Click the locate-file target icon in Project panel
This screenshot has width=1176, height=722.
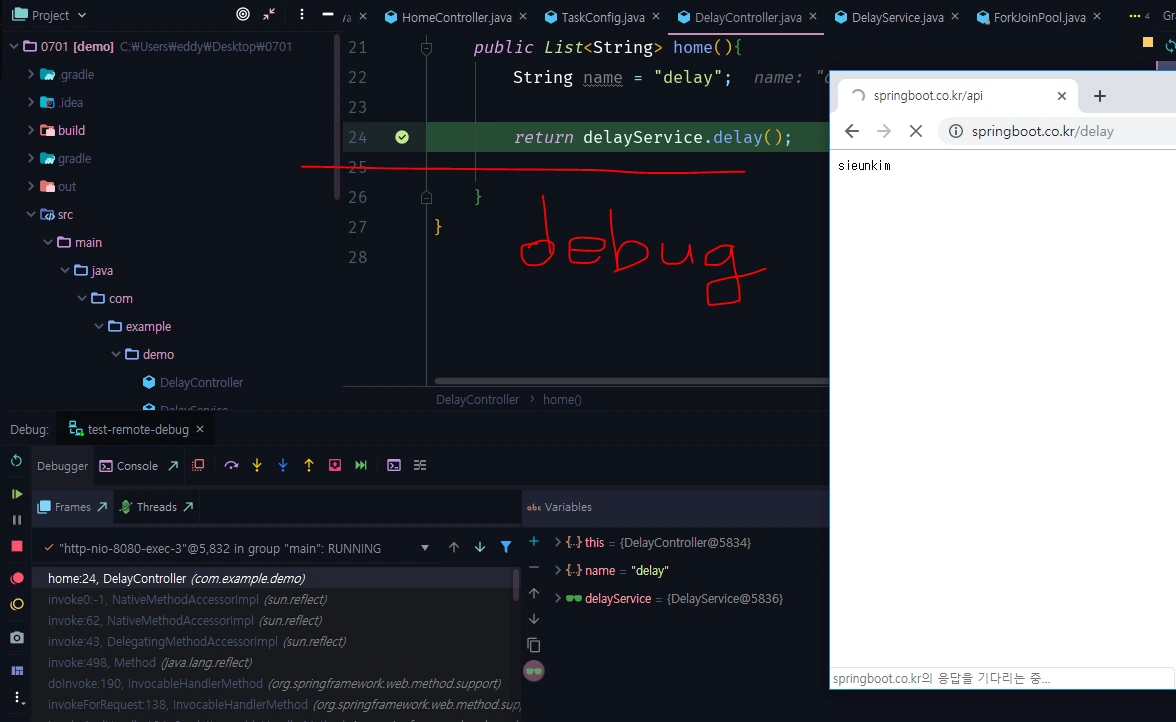(243, 14)
